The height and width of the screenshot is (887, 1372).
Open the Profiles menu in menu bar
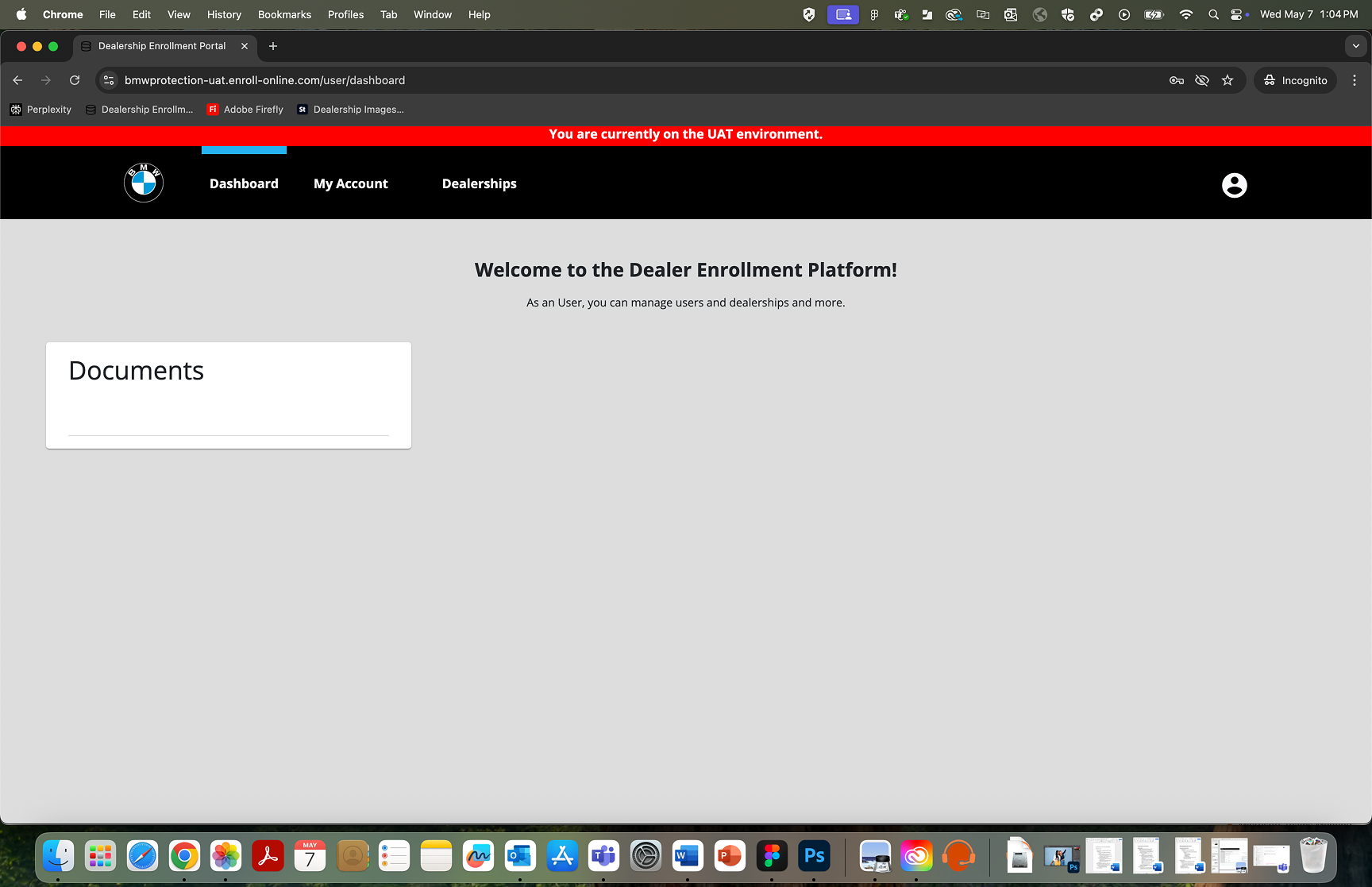[345, 14]
